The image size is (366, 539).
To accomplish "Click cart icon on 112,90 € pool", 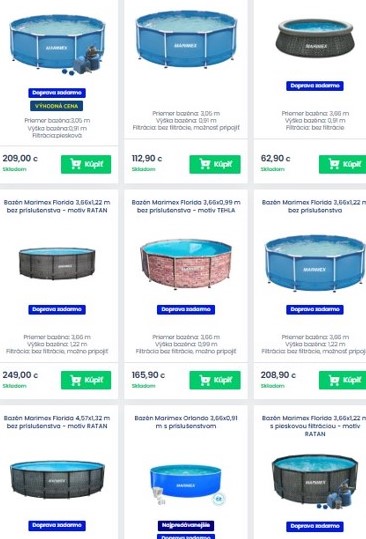I will [x=204, y=164].
